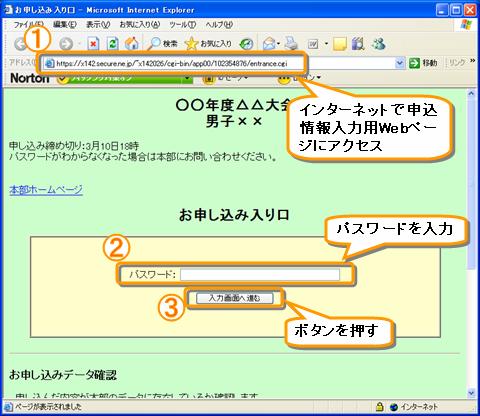Print the page using the printer icon

(291, 44)
